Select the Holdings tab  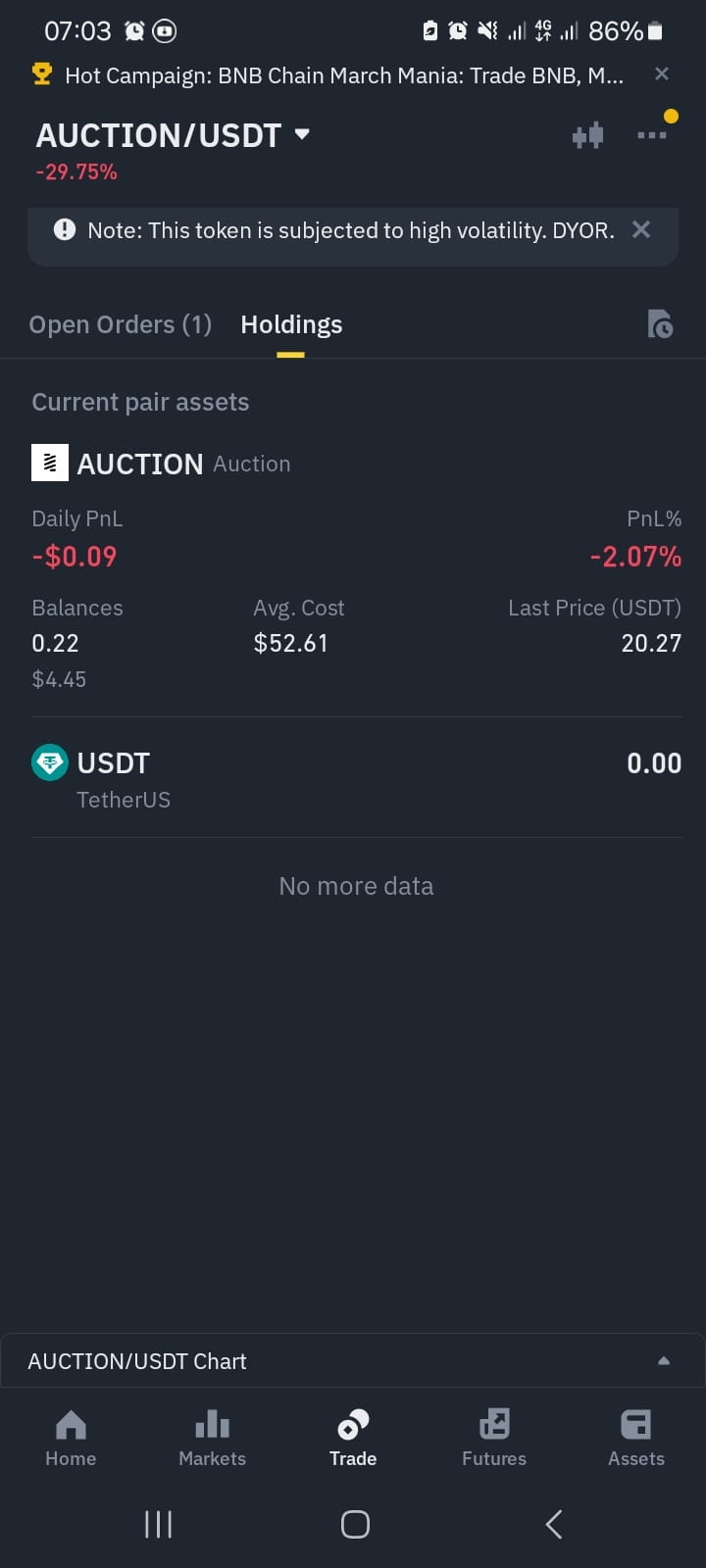pos(291,324)
